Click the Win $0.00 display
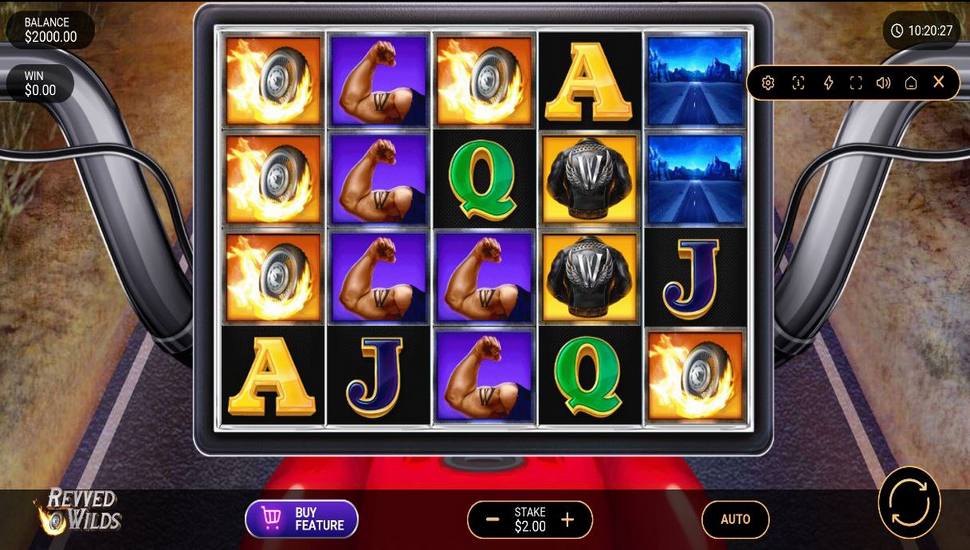Screen dimensions: 970x550 pos(40,84)
